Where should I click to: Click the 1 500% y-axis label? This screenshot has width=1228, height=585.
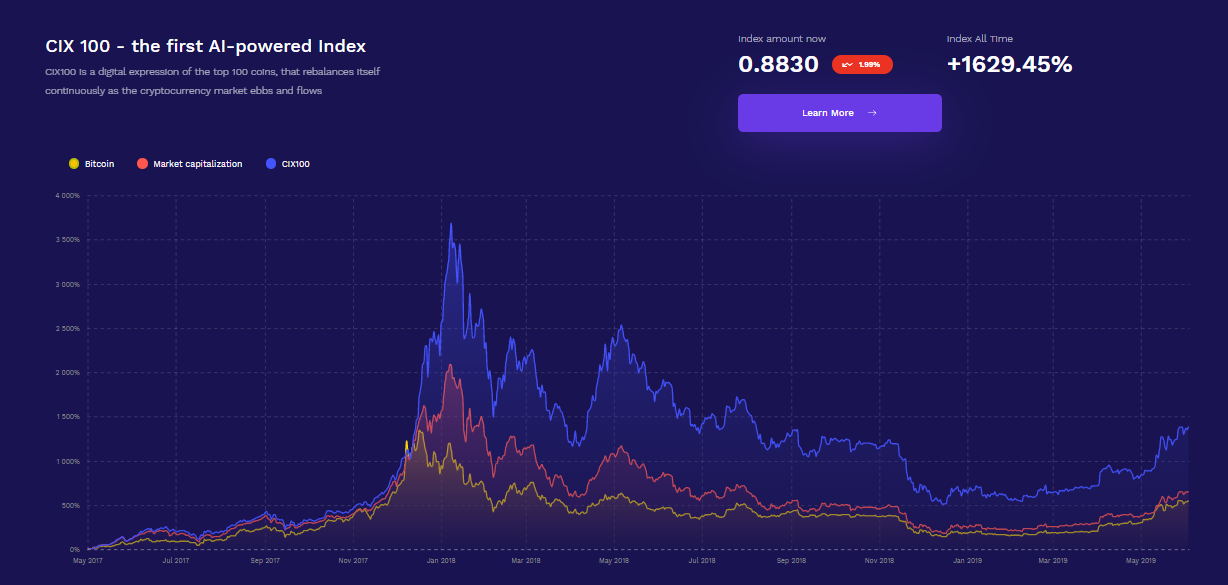click(x=66, y=417)
